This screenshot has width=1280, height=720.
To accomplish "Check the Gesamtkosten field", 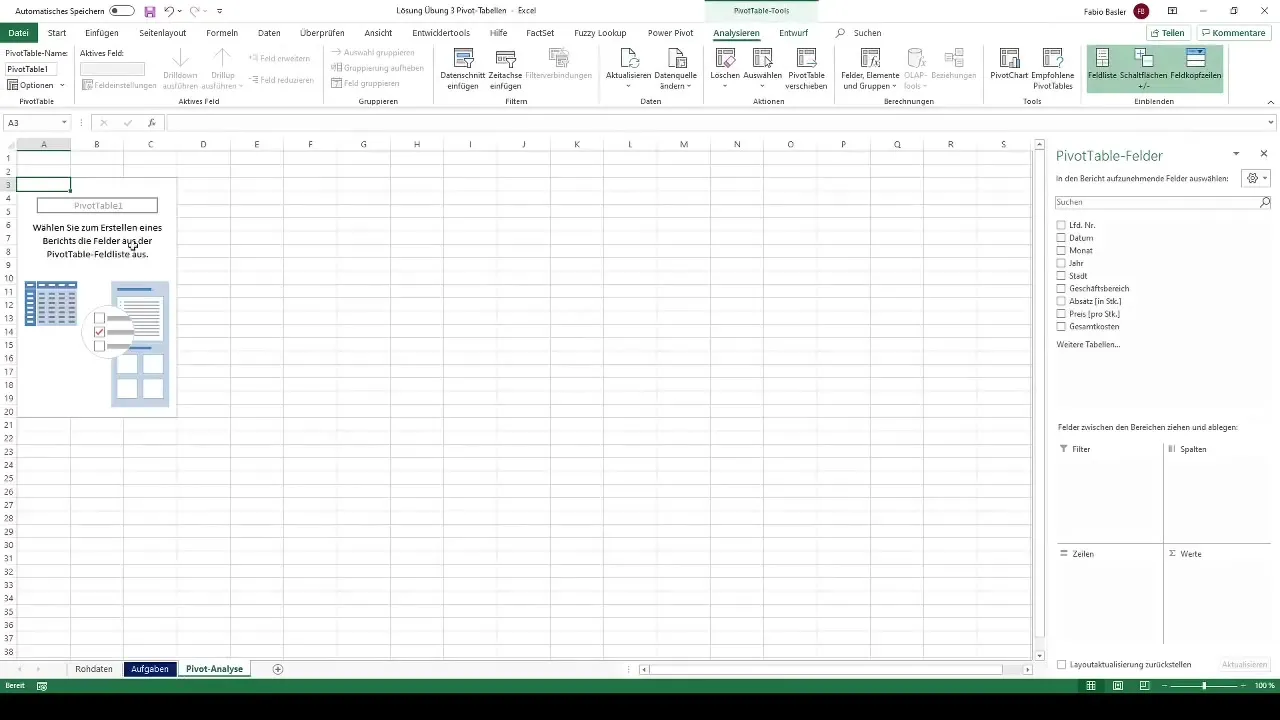I will [x=1062, y=327].
